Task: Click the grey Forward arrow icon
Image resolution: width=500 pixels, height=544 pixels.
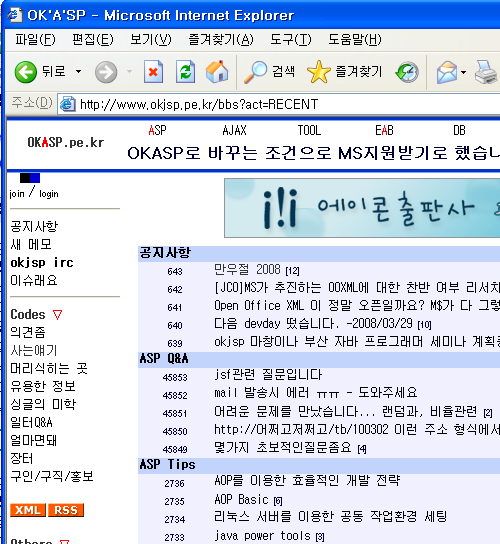Action: pos(106,72)
